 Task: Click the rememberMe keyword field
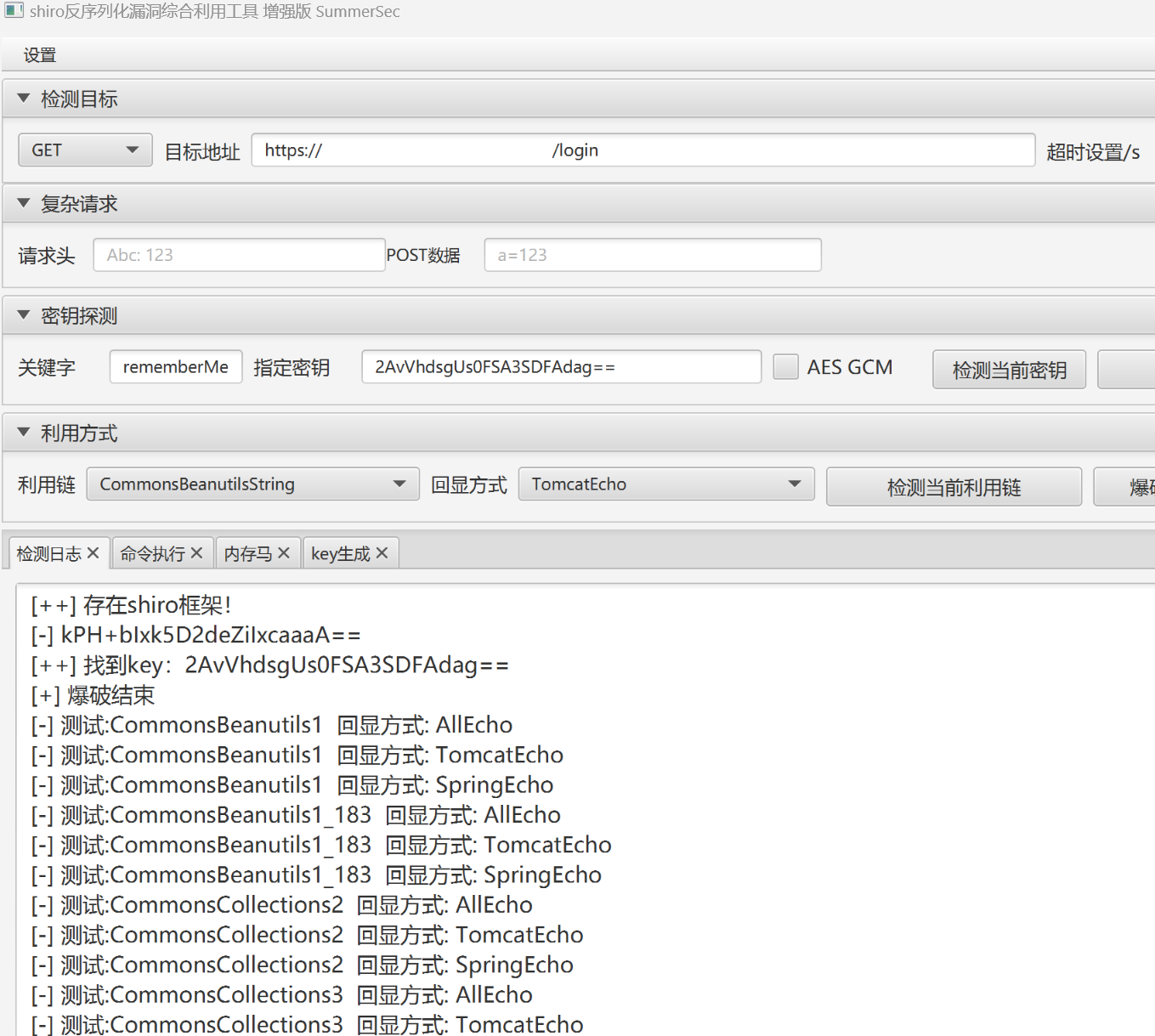coord(176,367)
